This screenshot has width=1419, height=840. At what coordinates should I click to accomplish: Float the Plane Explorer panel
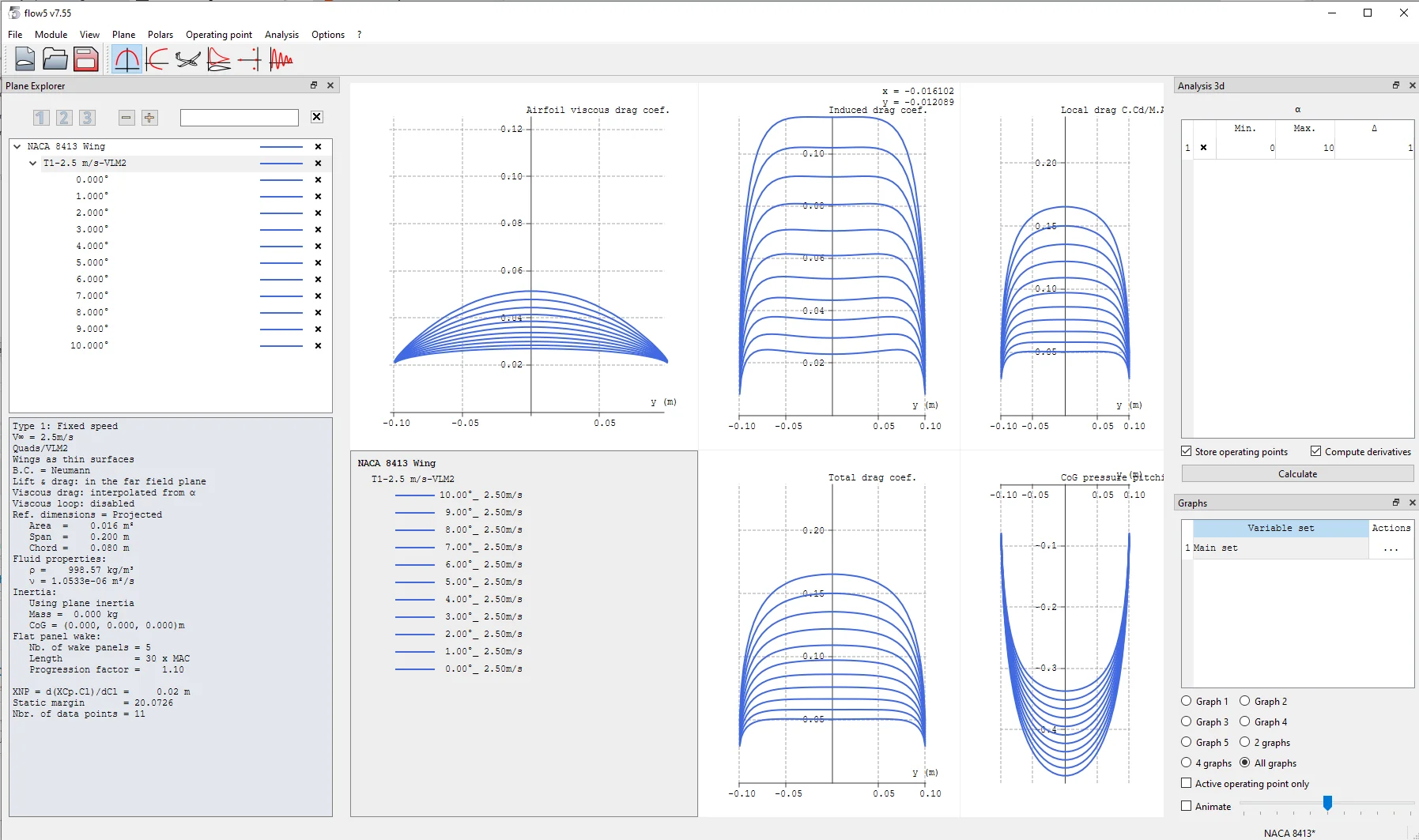tap(314, 85)
